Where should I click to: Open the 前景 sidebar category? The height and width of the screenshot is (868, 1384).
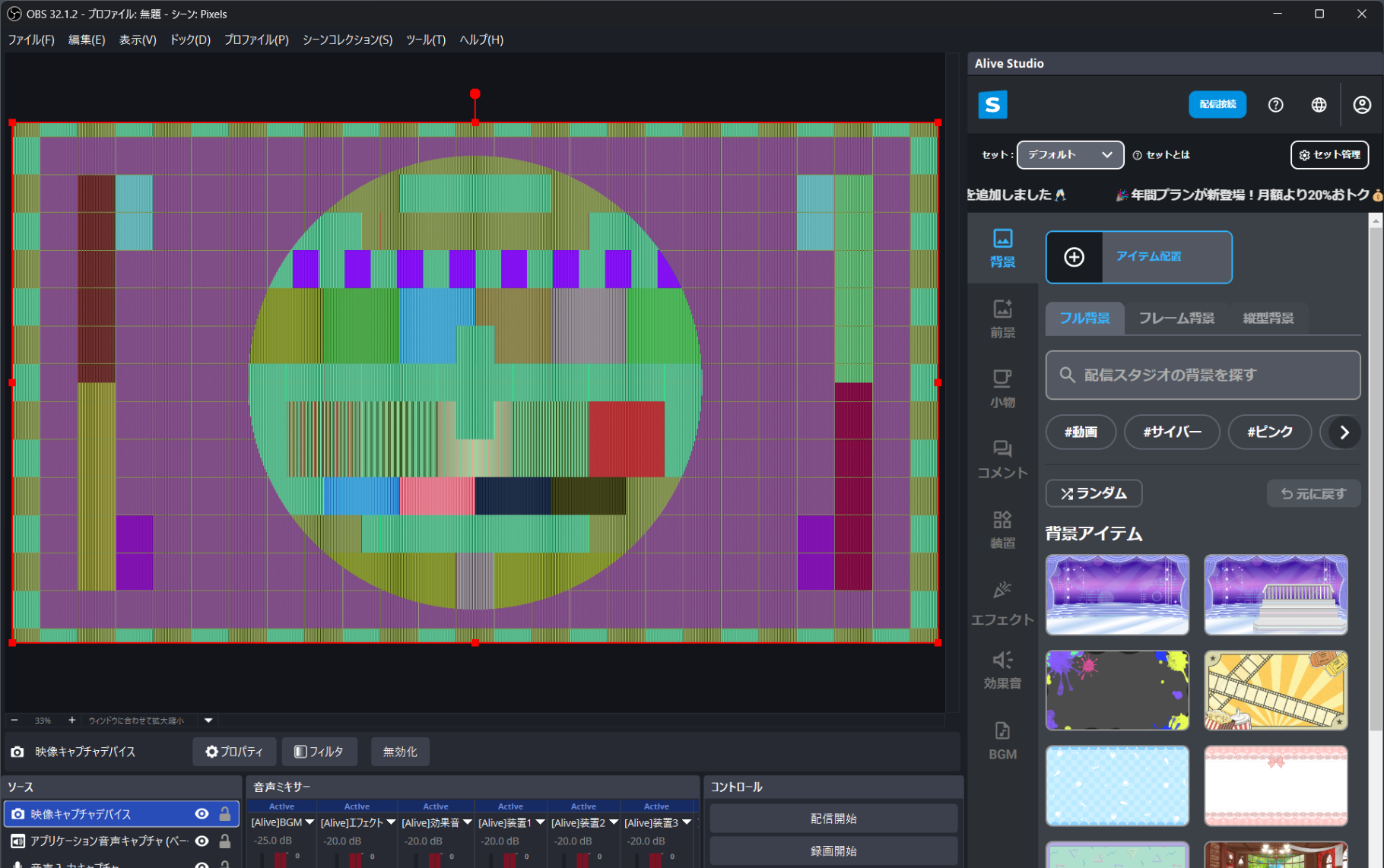[x=1002, y=319]
